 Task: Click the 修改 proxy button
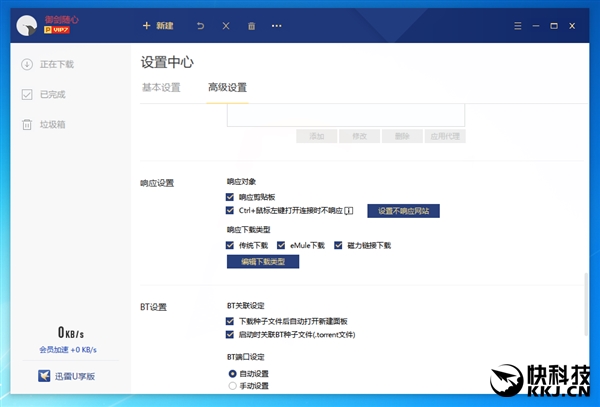tap(360, 136)
